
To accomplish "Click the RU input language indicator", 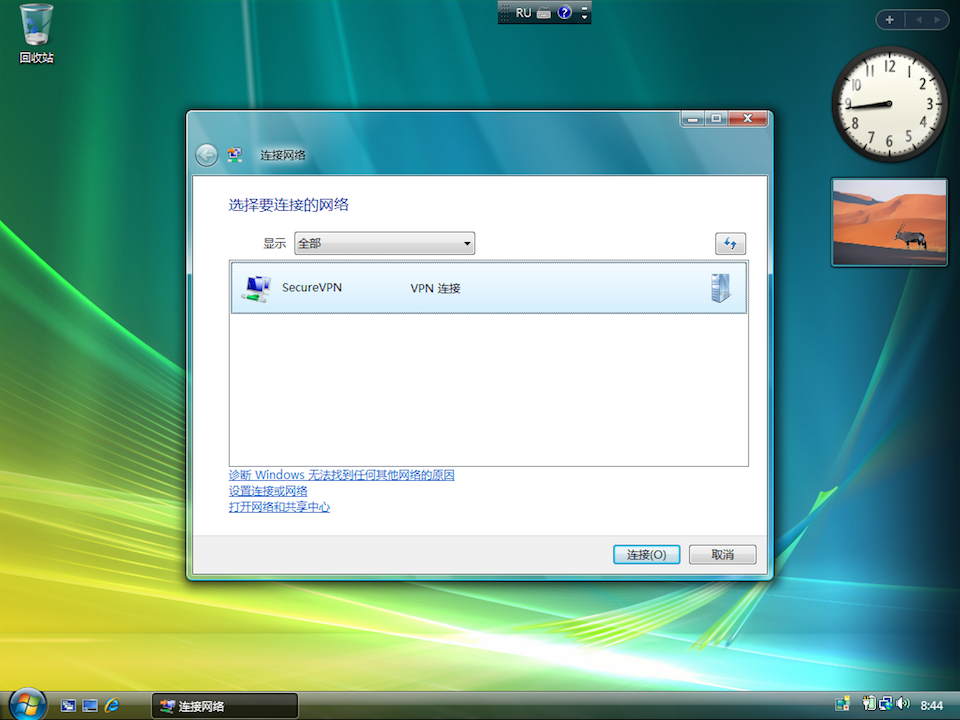I will (x=523, y=13).
